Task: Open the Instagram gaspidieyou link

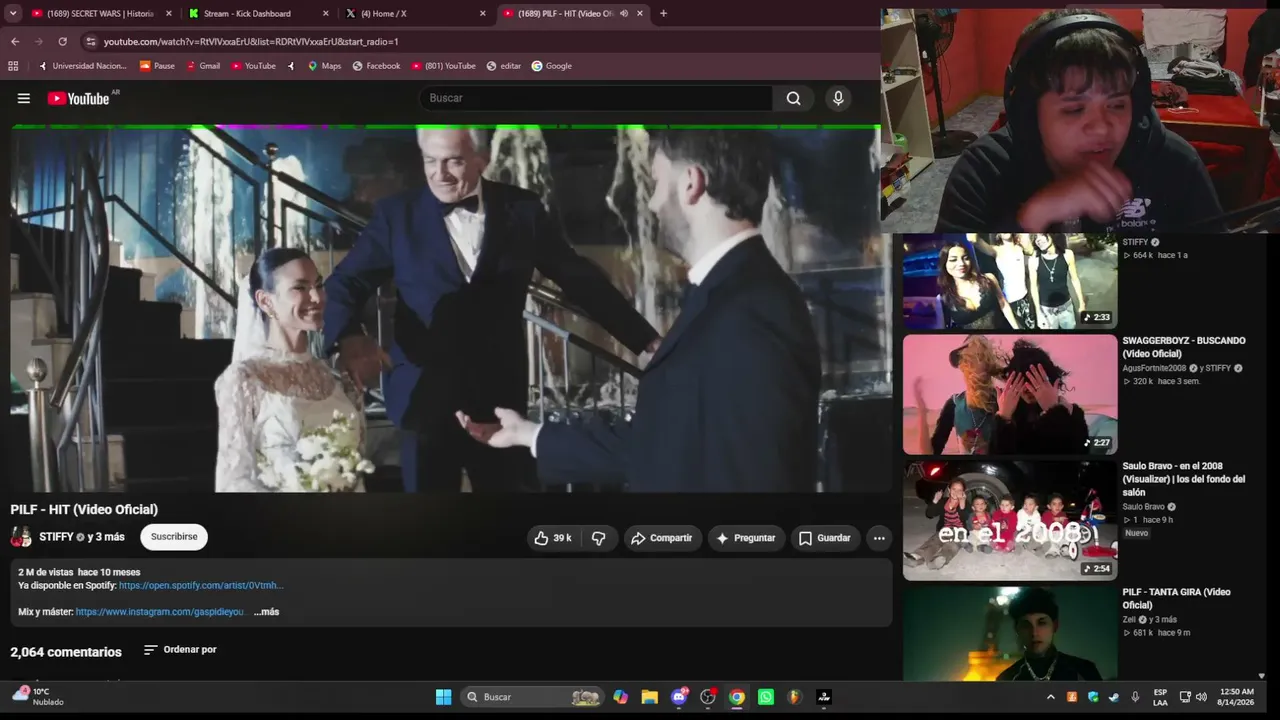Action: coord(160,612)
